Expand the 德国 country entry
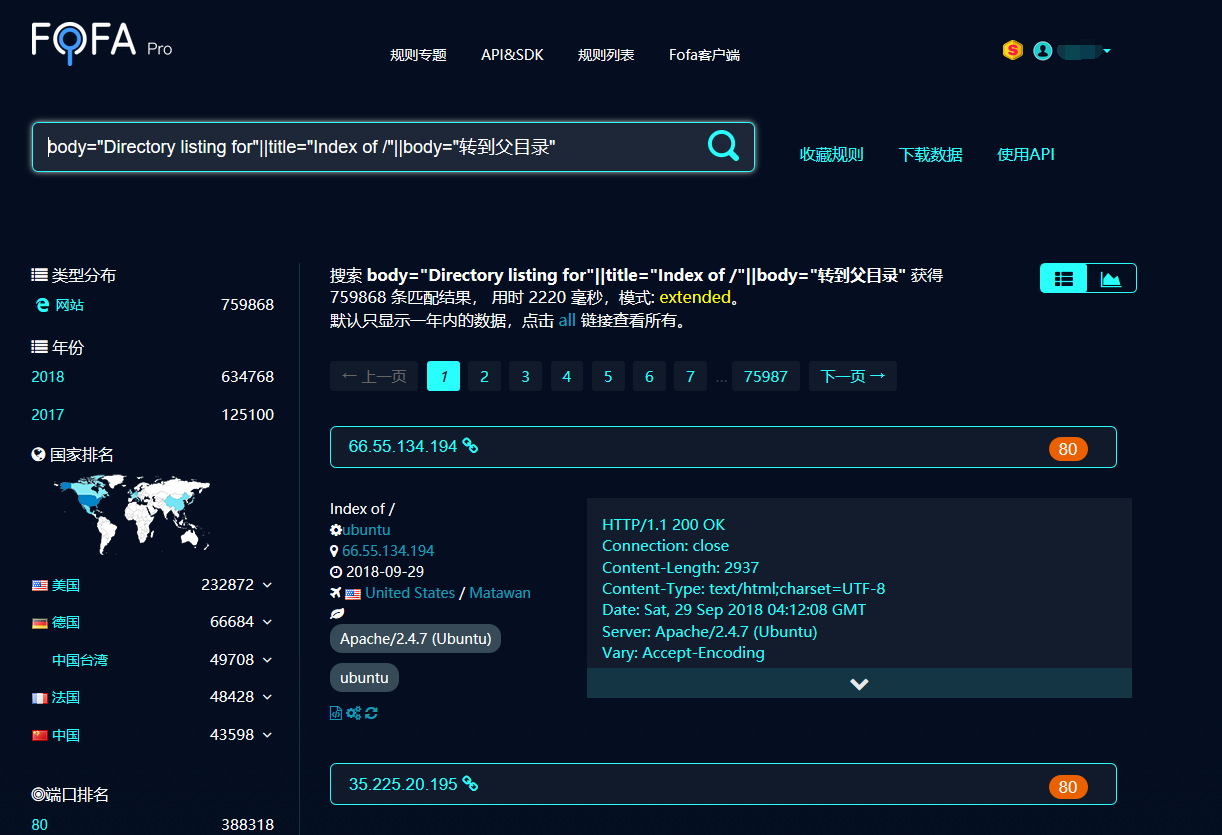 pyautogui.click(x=267, y=622)
